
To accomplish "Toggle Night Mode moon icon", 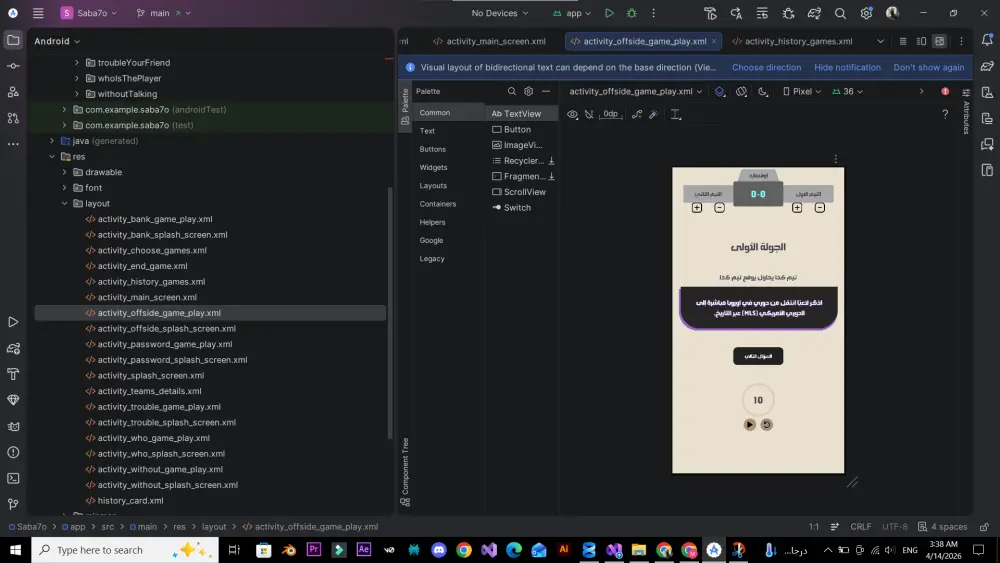I will (x=763, y=91).
